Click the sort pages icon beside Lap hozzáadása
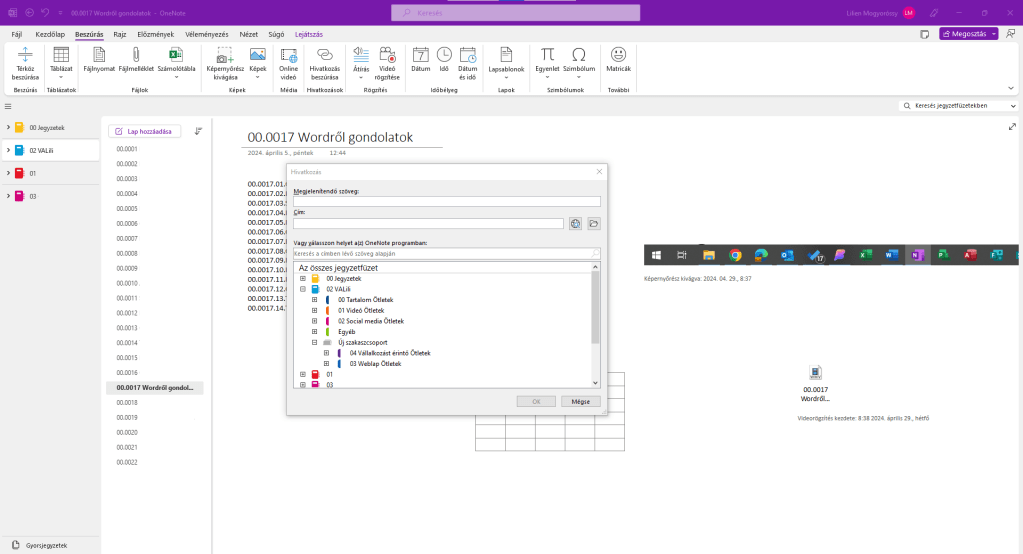Image resolution: width=1023 pixels, height=554 pixels. click(x=198, y=131)
